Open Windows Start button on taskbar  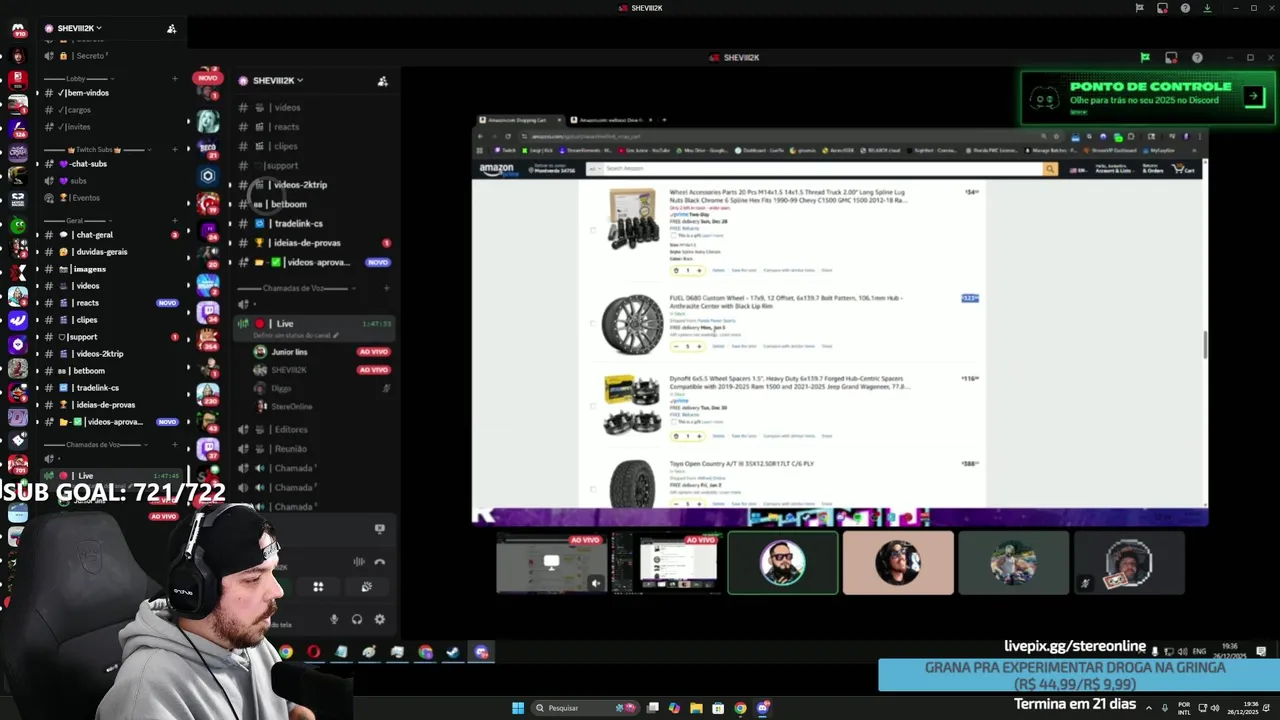[x=518, y=708]
